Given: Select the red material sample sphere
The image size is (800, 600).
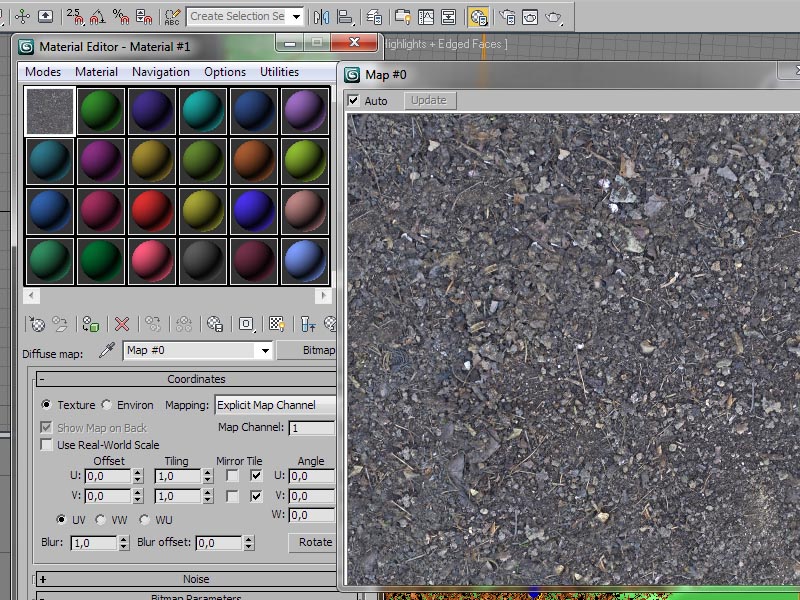Looking at the screenshot, I should (151, 212).
